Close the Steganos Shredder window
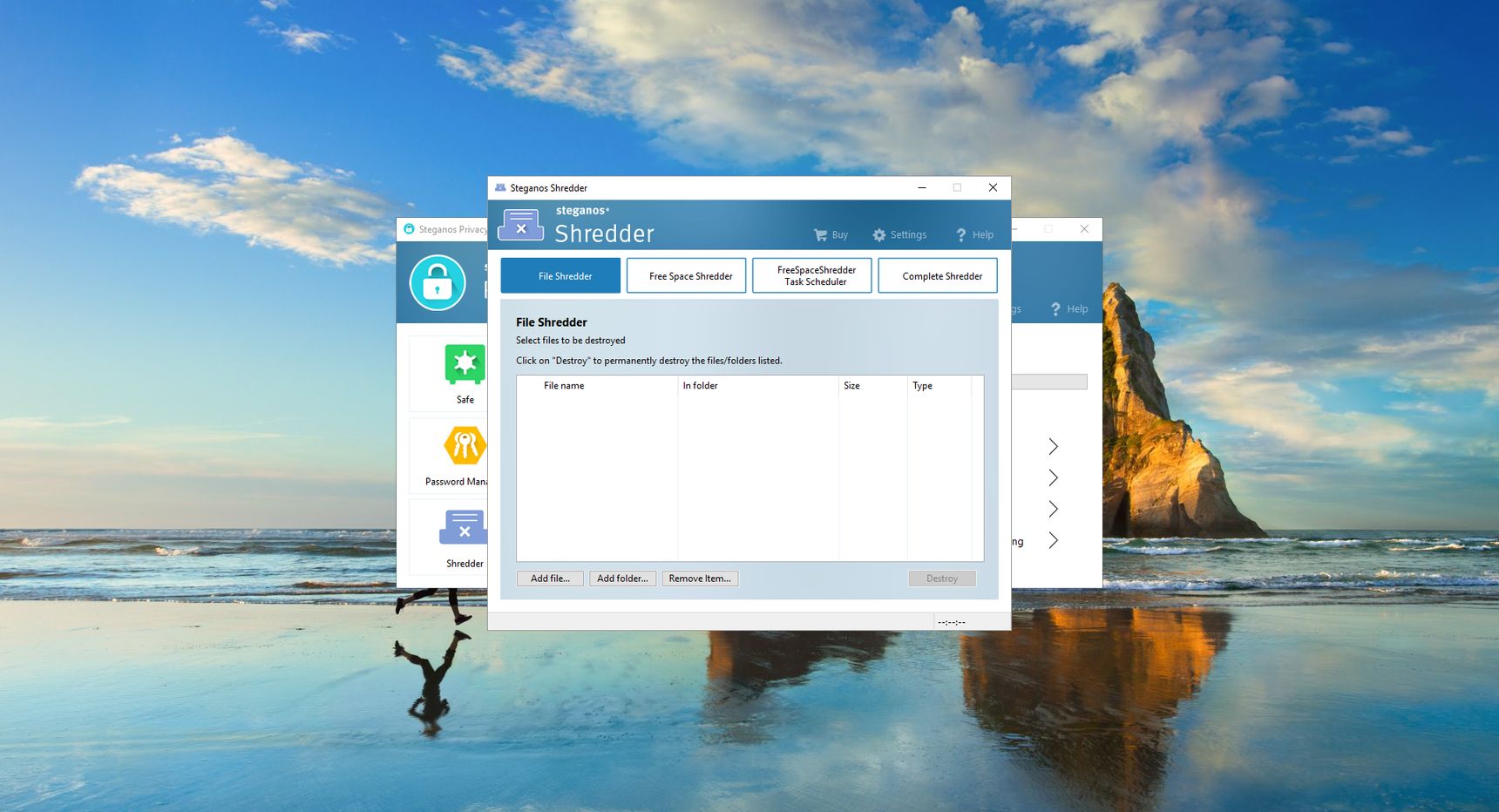The height and width of the screenshot is (812, 1499). click(x=993, y=187)
